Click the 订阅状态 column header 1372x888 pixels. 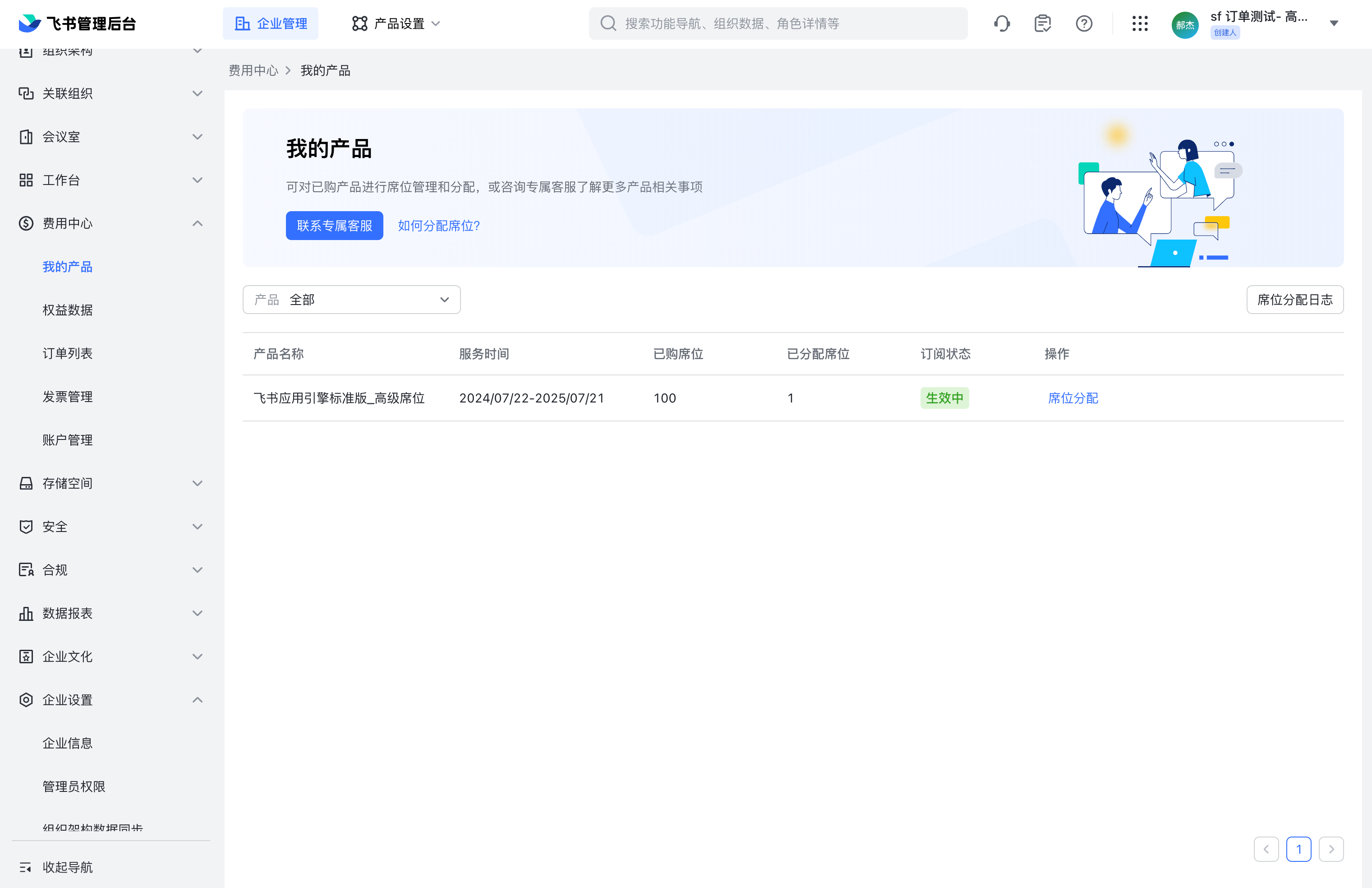[946, 353]
